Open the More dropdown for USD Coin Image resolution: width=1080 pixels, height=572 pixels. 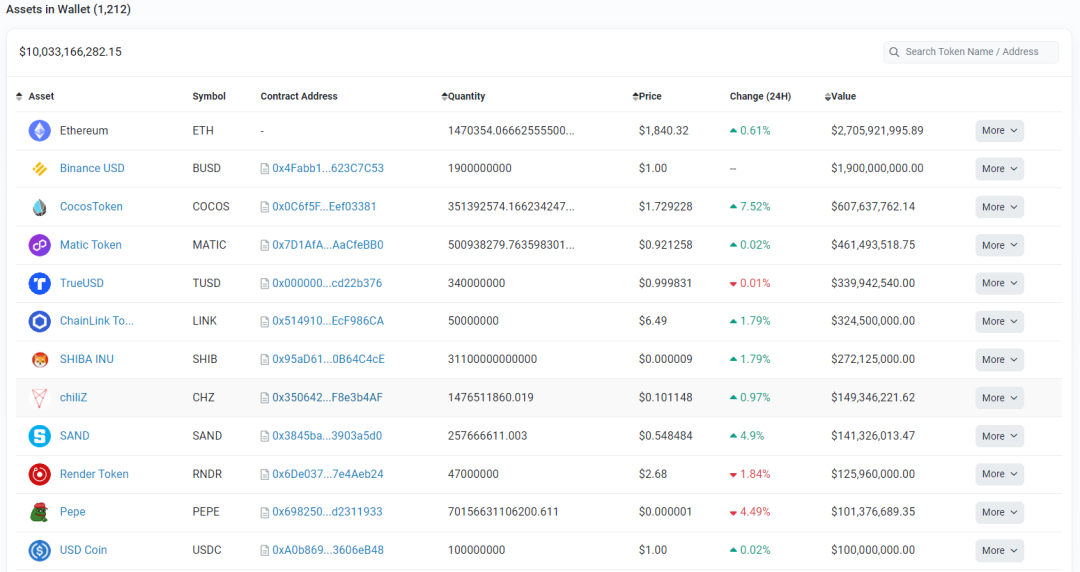(999, 551)
